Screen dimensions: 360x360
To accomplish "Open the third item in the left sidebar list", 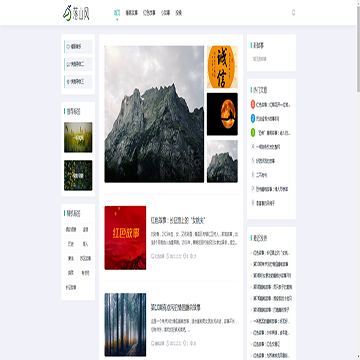I will coord(78,81).
